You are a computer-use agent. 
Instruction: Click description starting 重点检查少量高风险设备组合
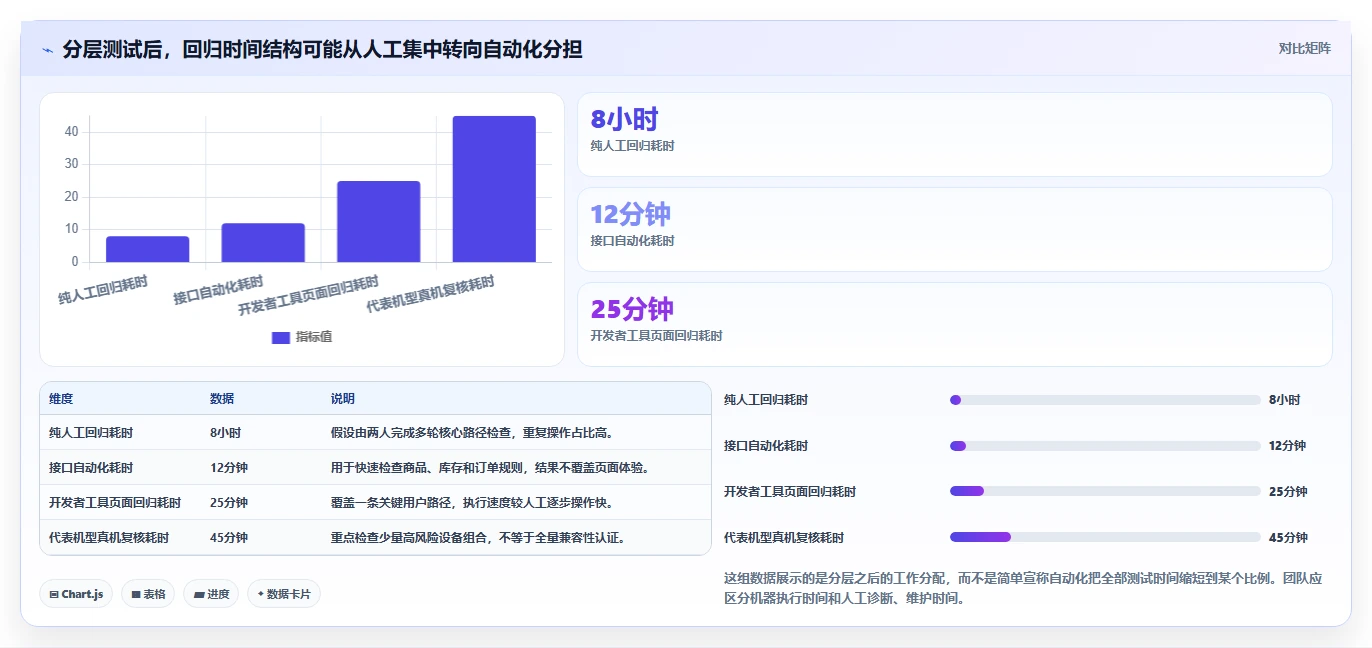click(478, 538)
